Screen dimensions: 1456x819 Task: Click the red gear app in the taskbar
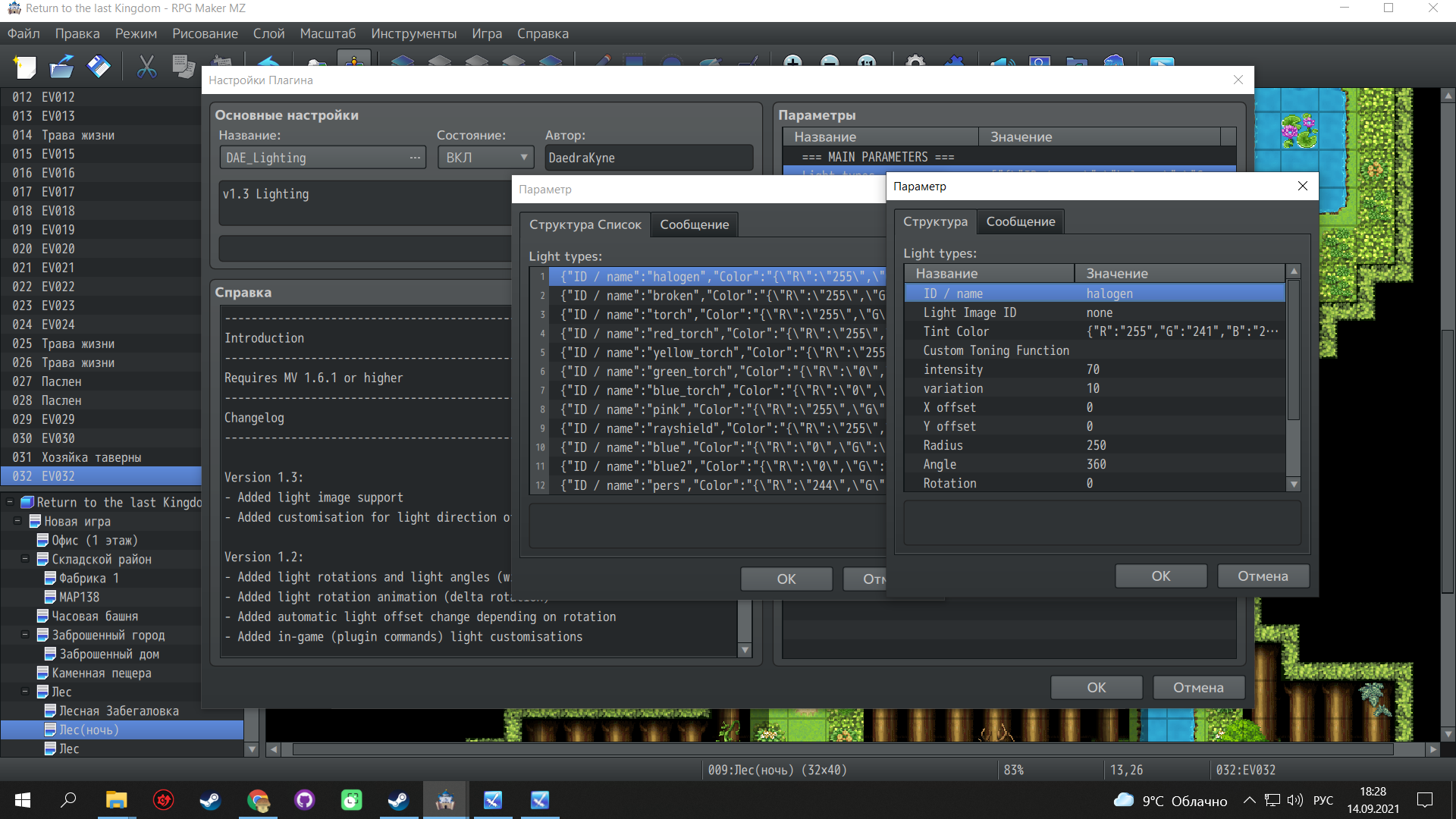pyautogui.click(x=163, y=800)
